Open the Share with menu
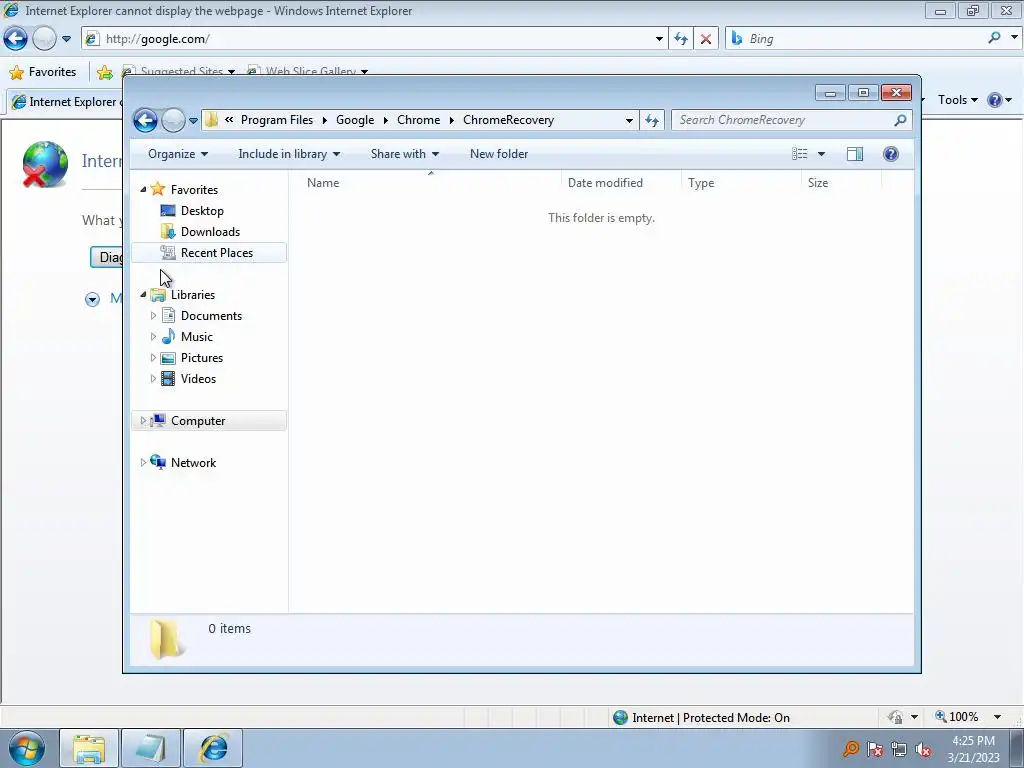This screenshot has height=768, width=1024. pyautogui.click(x=405, y=154)
